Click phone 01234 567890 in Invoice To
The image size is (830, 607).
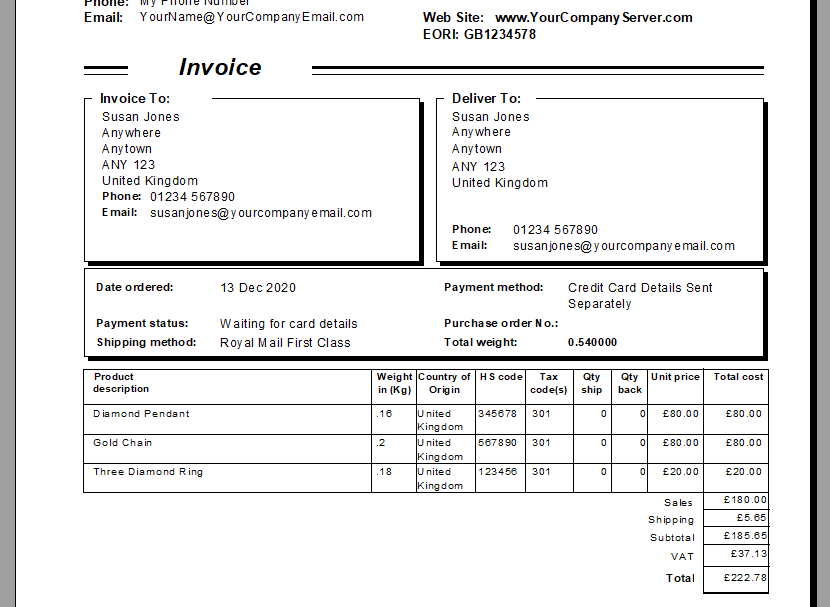point(192,197)
